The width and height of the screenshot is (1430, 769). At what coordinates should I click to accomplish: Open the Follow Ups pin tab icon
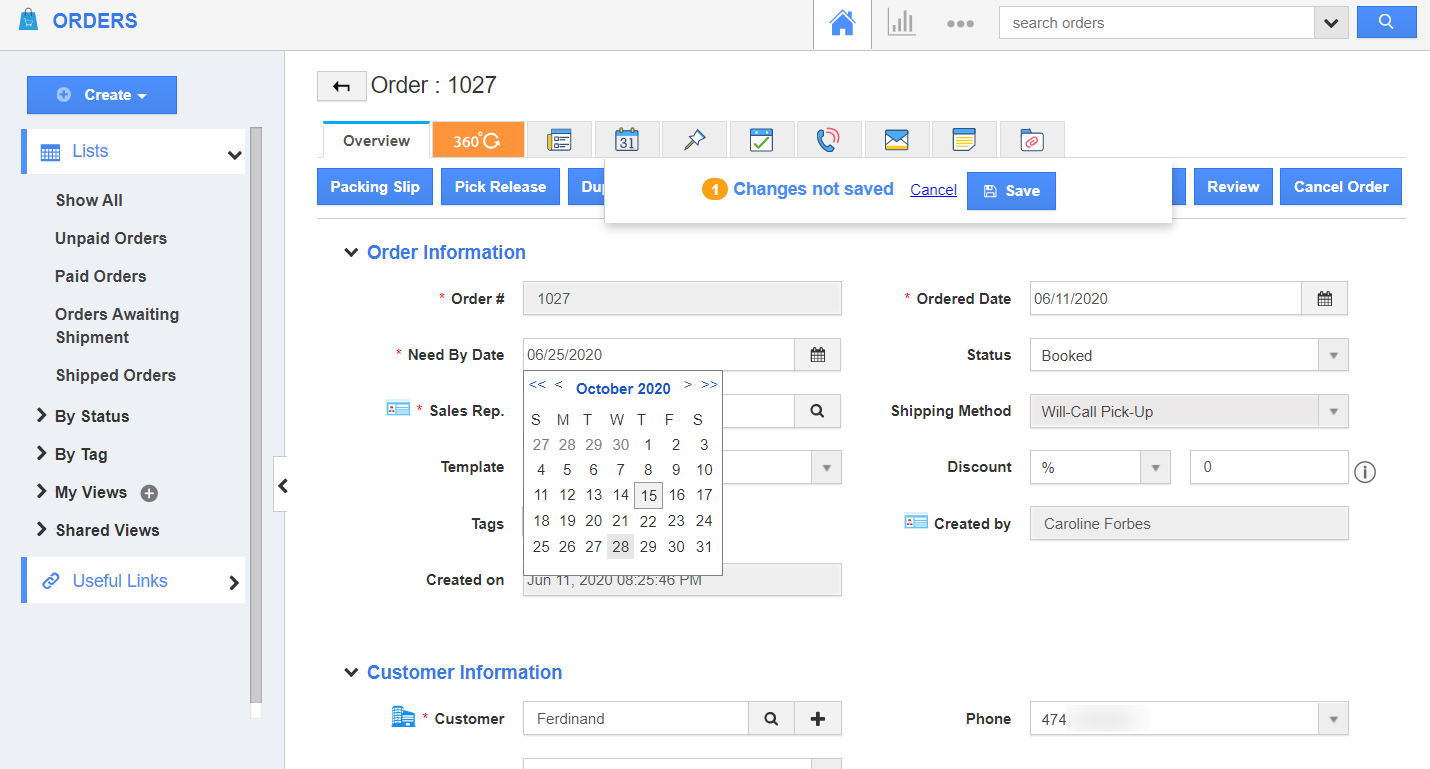coord(694,140)
